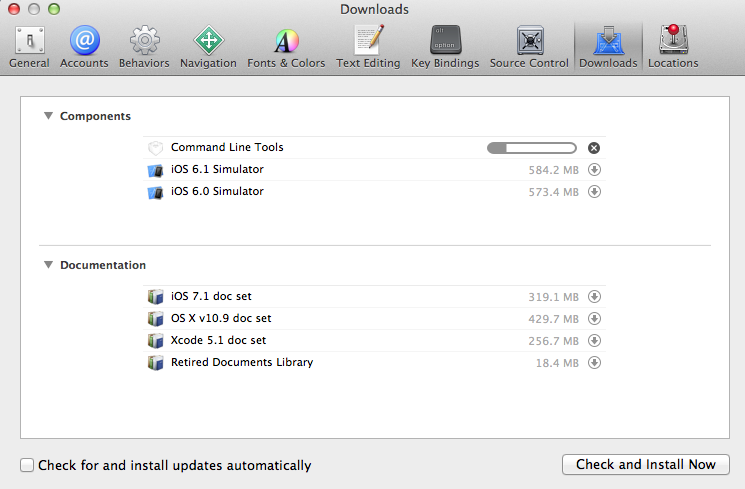This screenshot has height=489, width=745.
Task: Open the Behaviors preferences pane
Action: (x=144, y=47)
